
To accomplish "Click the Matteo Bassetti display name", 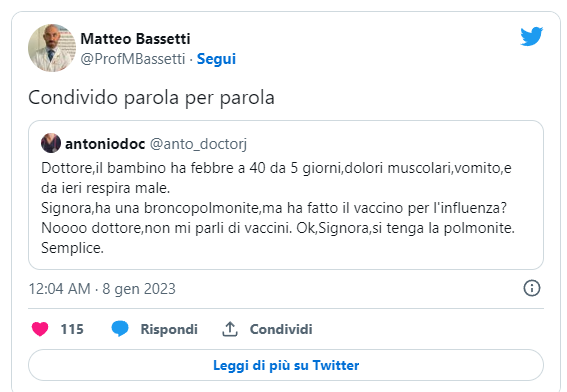I will point(135,39).
